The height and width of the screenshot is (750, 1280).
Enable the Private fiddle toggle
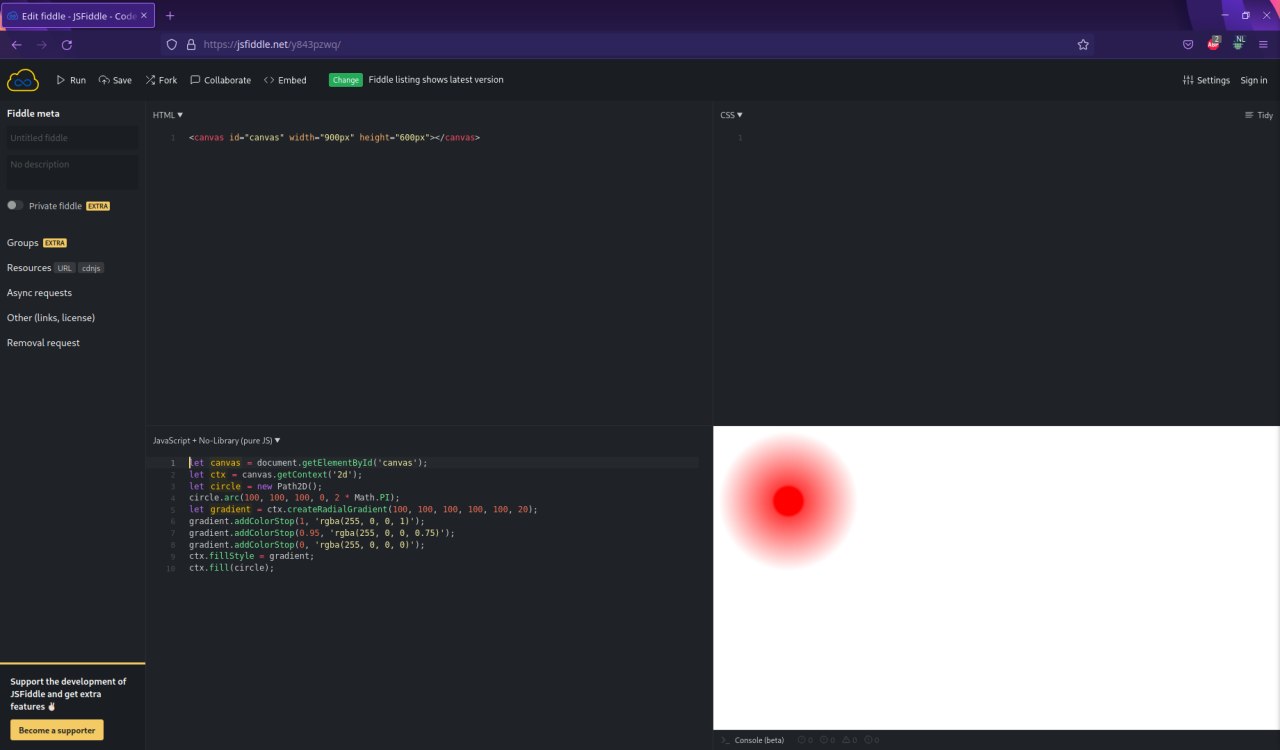tap(15, 204)
